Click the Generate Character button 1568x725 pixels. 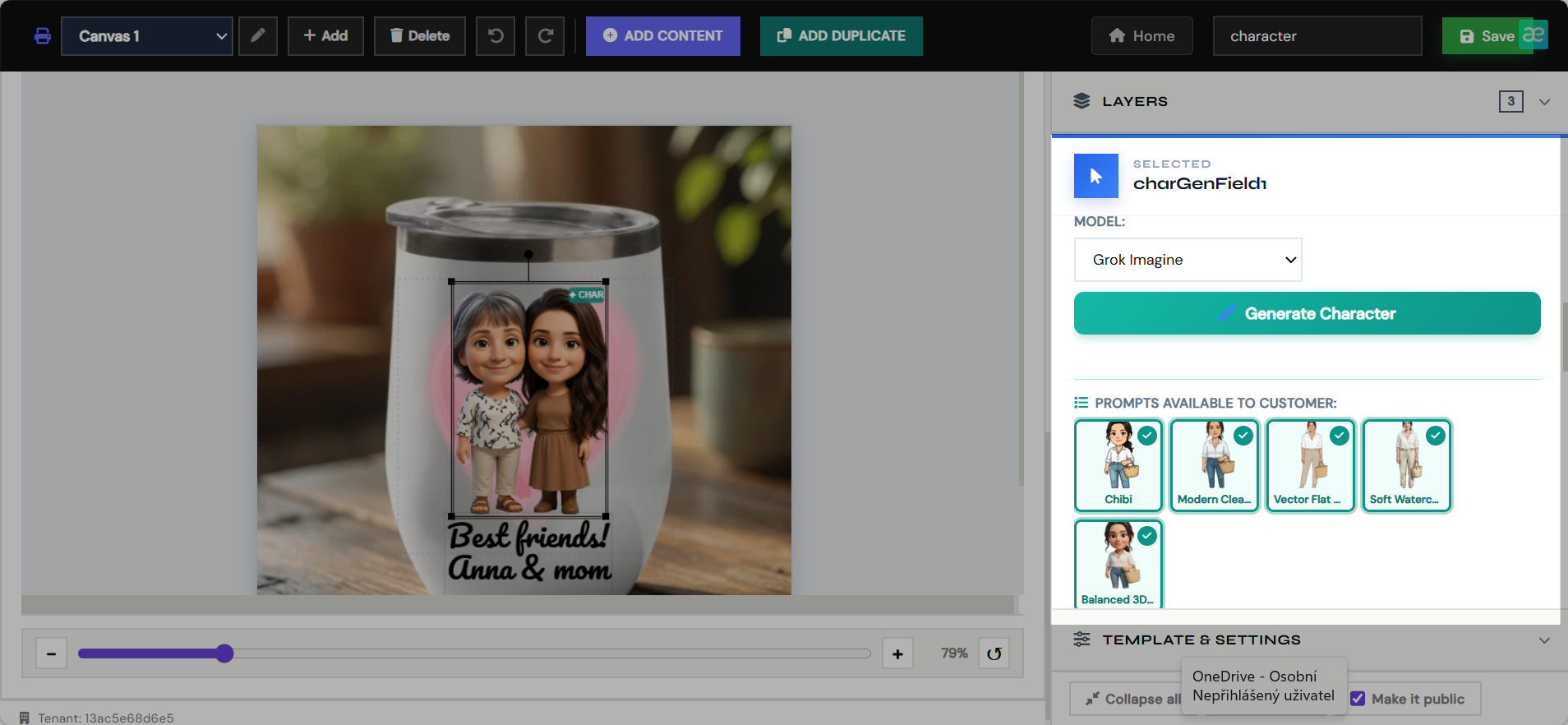1307,313
